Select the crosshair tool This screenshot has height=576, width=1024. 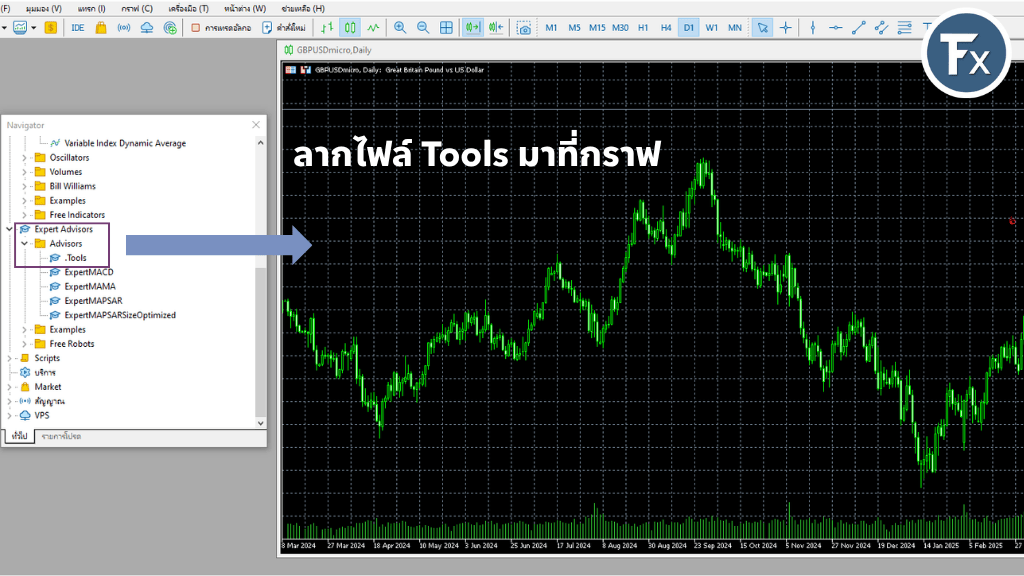coord(784,27)
